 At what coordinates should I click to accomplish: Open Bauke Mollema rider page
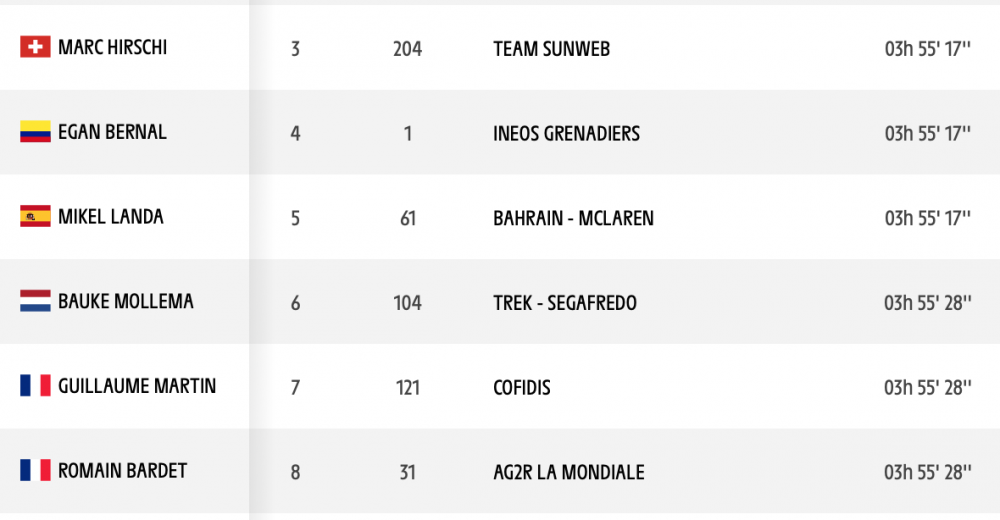pyautogui.click(x=126, y=301)
